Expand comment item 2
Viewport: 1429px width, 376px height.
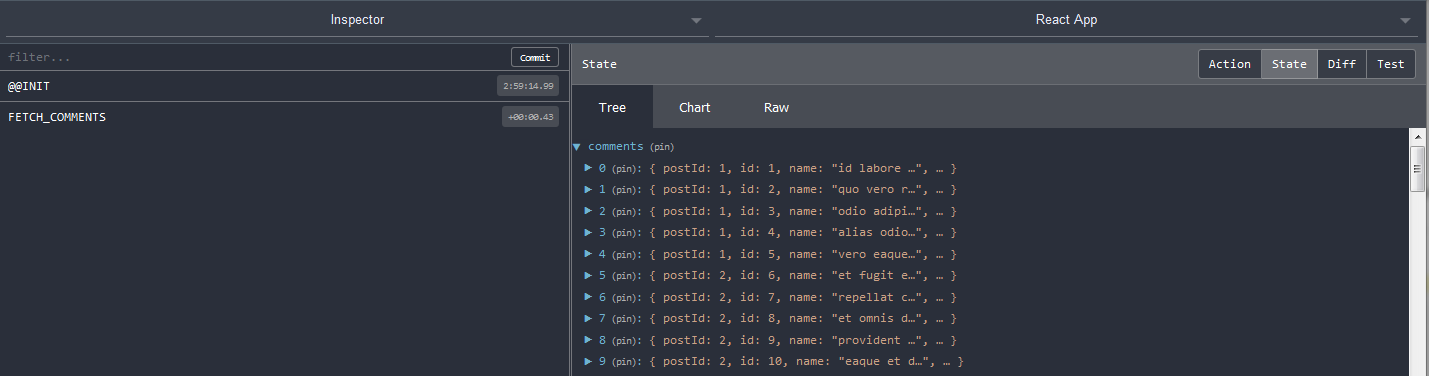pyautogui.click(x=589, y=211)
